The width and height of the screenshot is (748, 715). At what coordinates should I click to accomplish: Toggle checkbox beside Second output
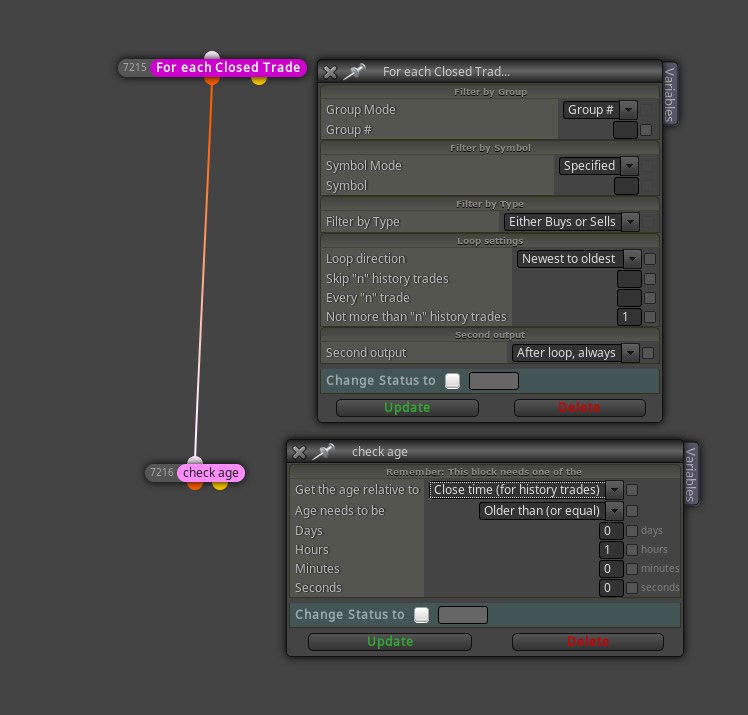(x=648, y=353)
